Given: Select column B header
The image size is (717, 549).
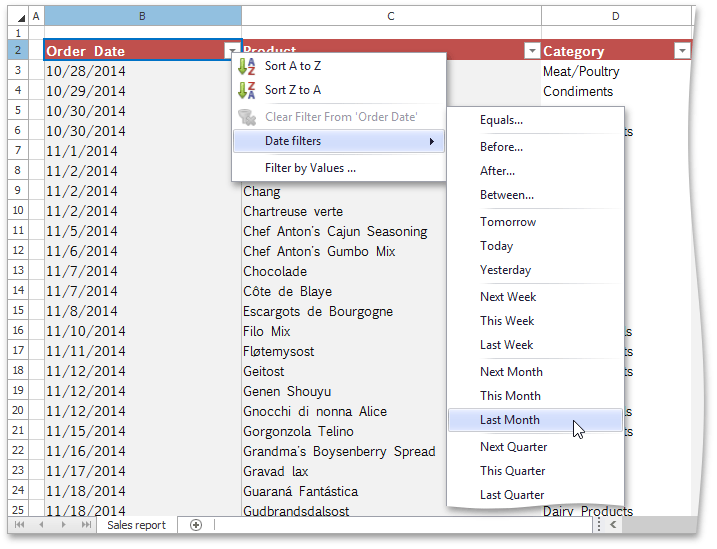Looking at the screenshot, I should [x=143, y=16].
